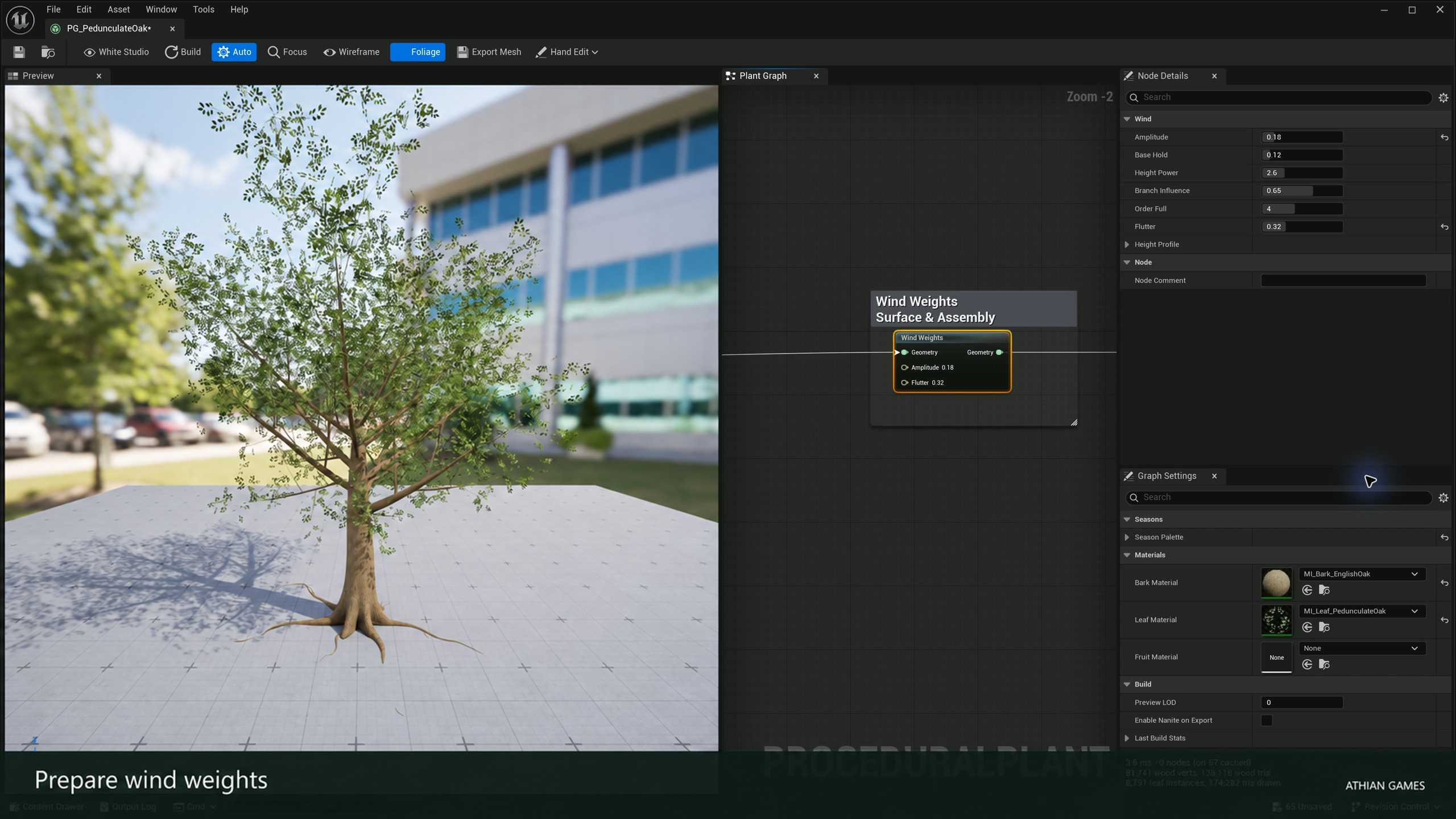Click Export Mesh in toolbar
1456x819 pixels.
(x=489, y=52)
